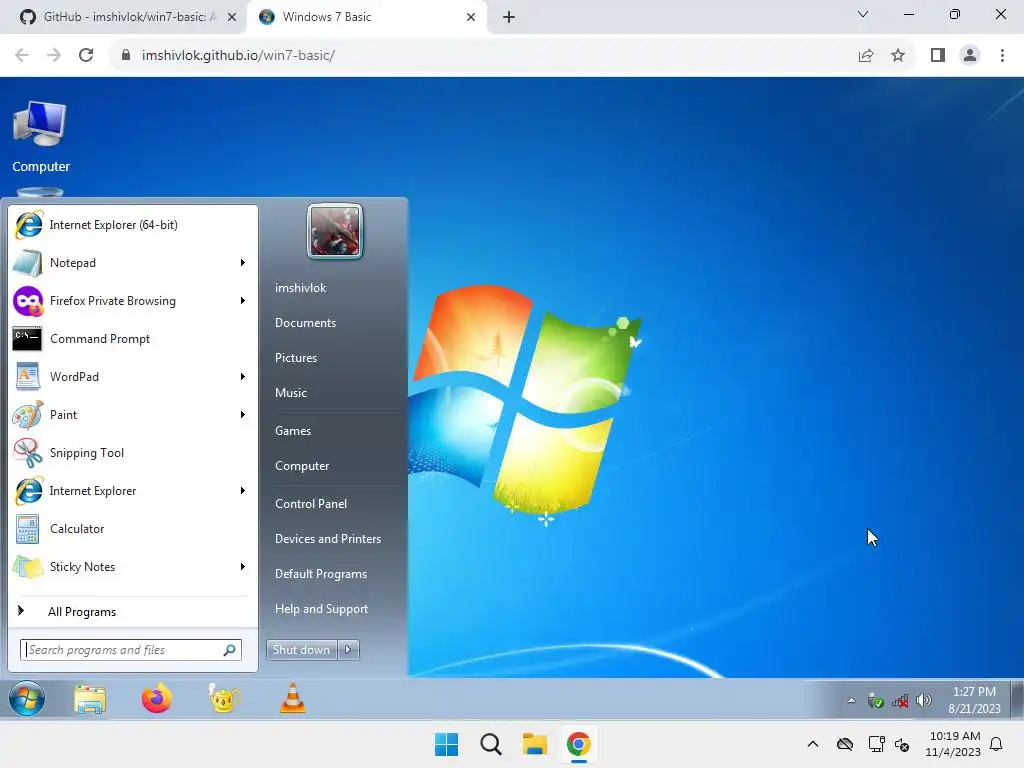Open the Snipping Tool

click(133, 453)
